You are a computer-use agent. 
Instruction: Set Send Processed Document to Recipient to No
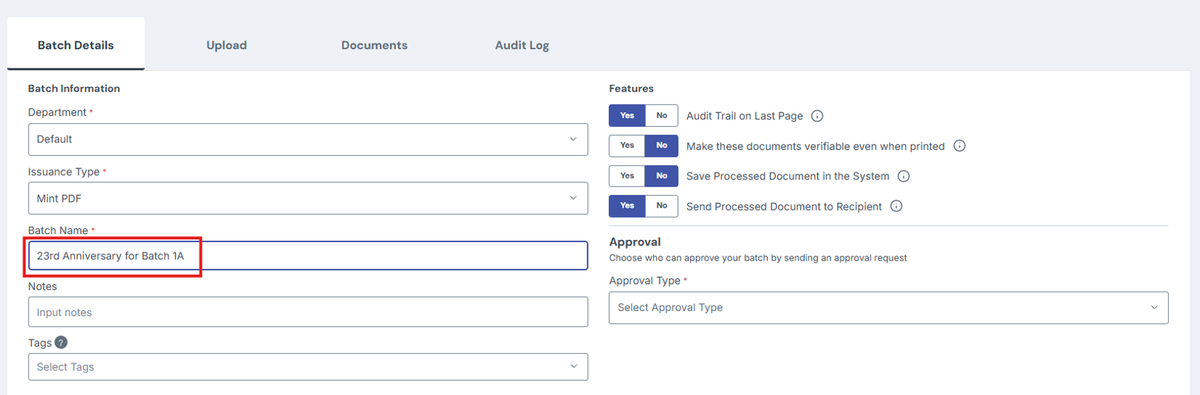(x=661, y=206)
